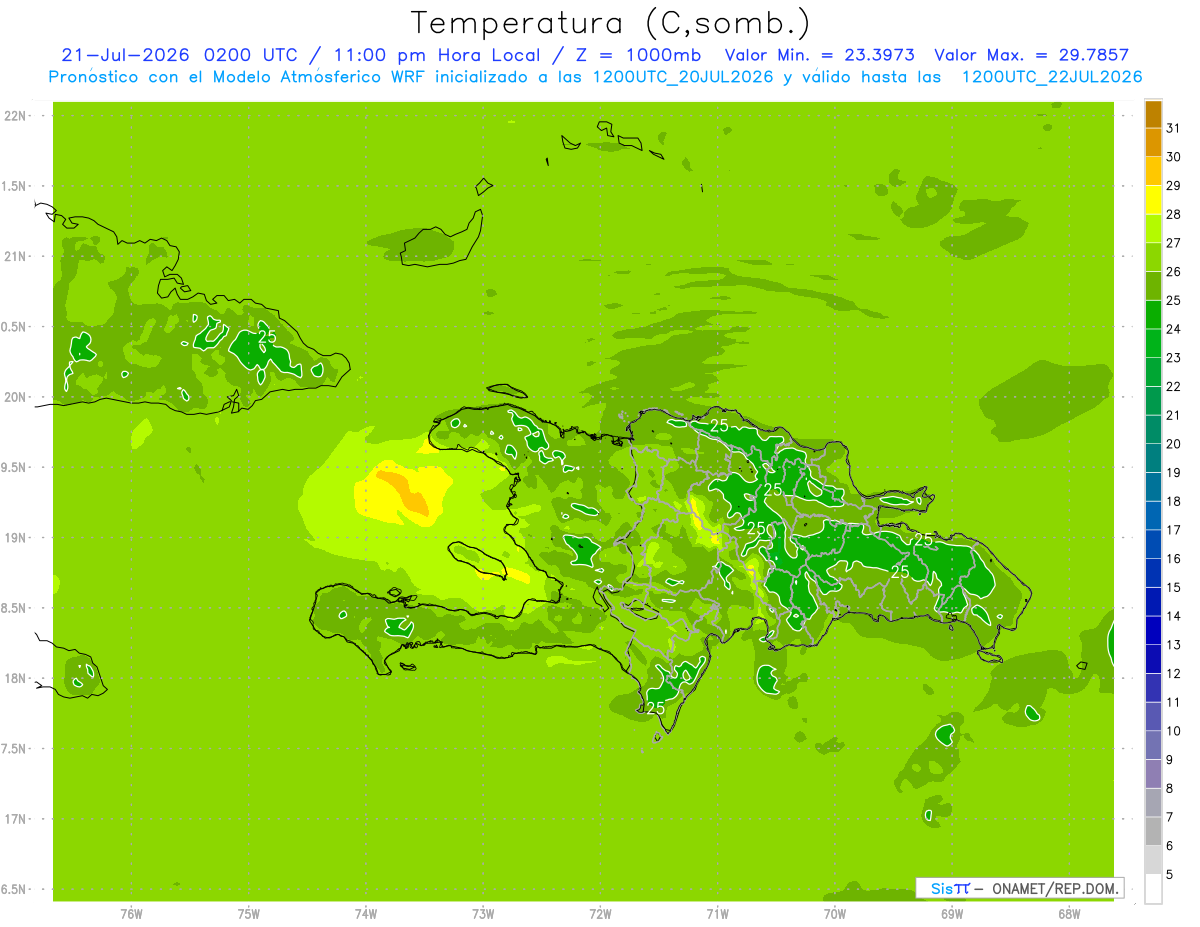This screenshot has width=1200, height=927.
Task: Select the yellow legend segment between 28 and 29
Action: (1153, 200)
